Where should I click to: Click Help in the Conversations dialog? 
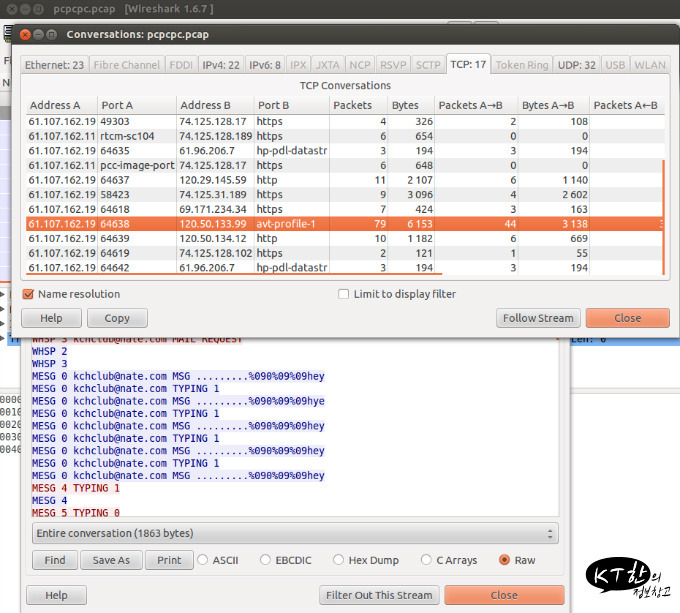point(51,318)
